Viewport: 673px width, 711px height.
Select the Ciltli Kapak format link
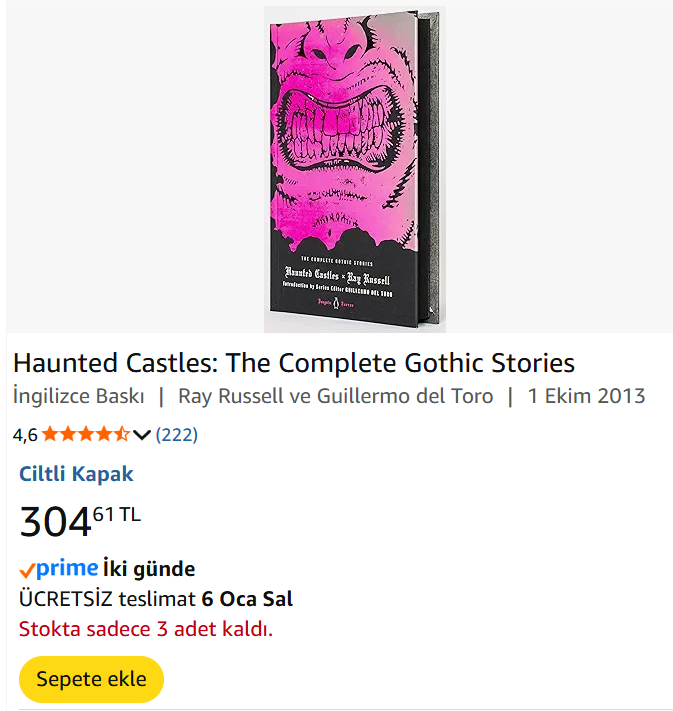[x=76, y=475]
